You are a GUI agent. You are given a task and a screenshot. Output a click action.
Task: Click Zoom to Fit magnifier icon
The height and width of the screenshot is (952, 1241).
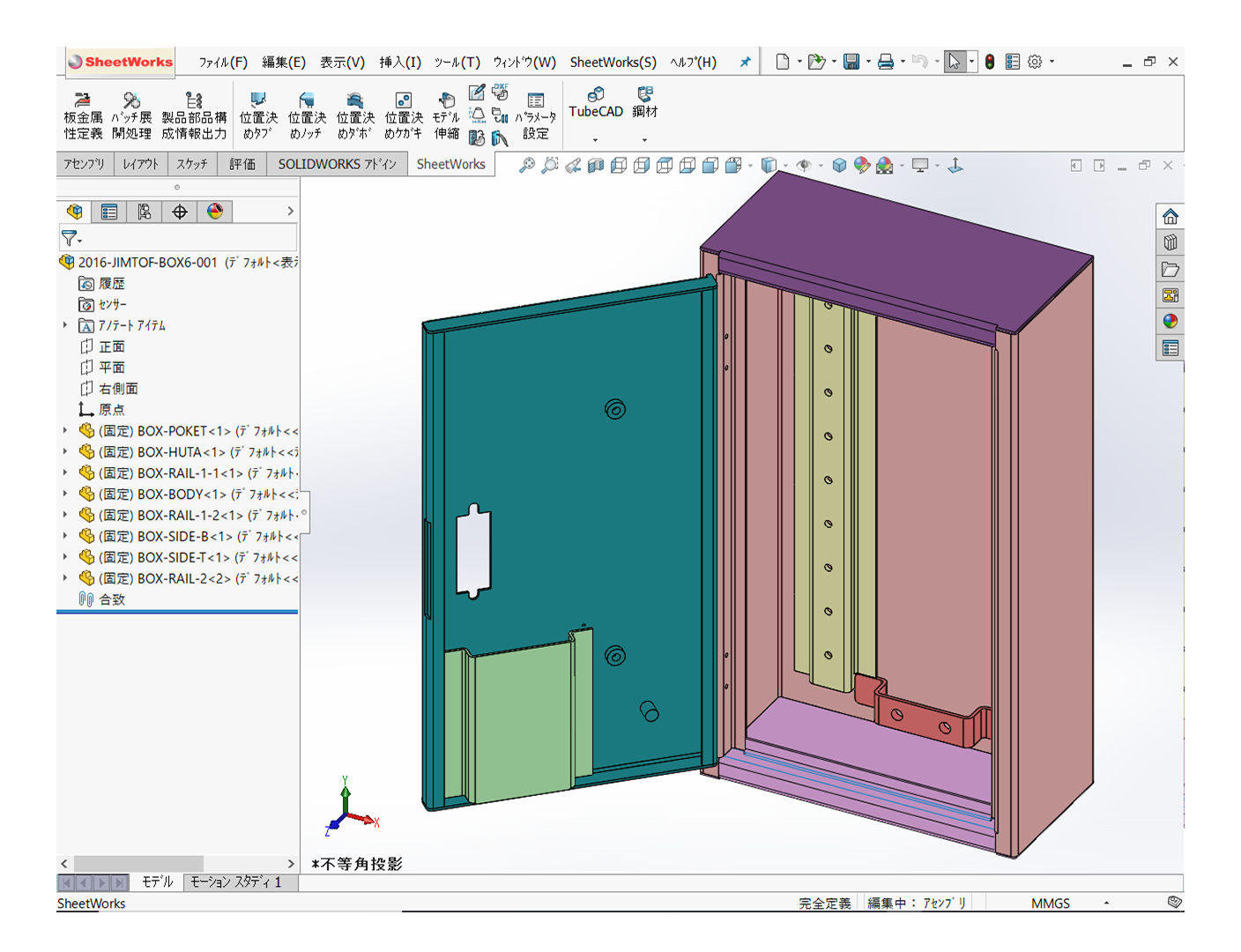(x=527, y=165)
